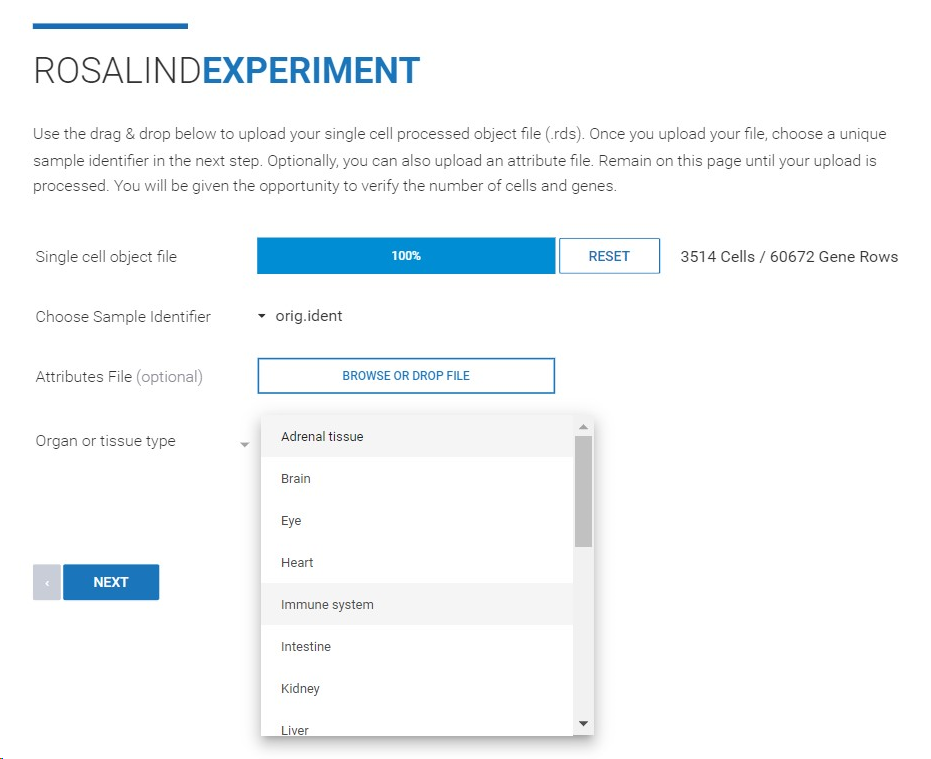
Task: Pick Eye from the tissue options
Action: pos(417,520)
